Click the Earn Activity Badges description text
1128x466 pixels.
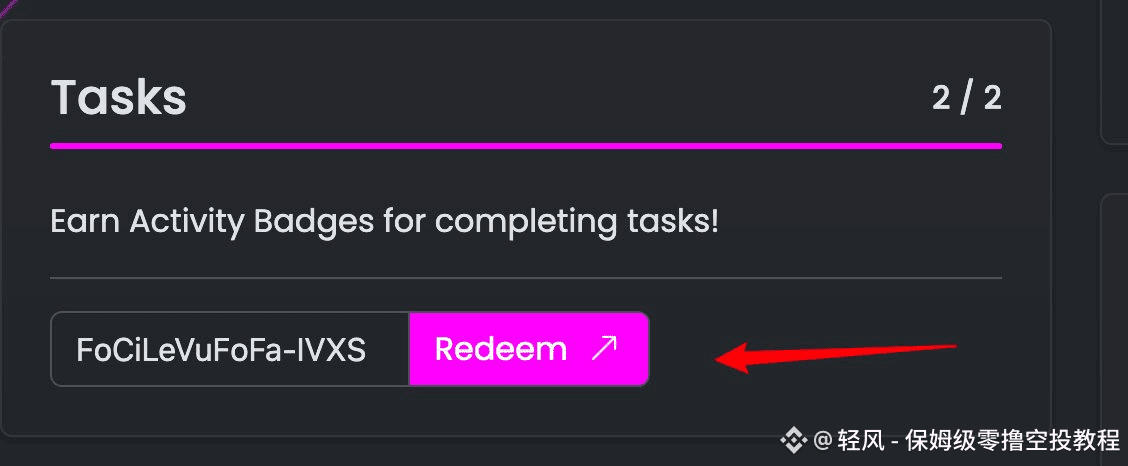[x=385, y=222]
